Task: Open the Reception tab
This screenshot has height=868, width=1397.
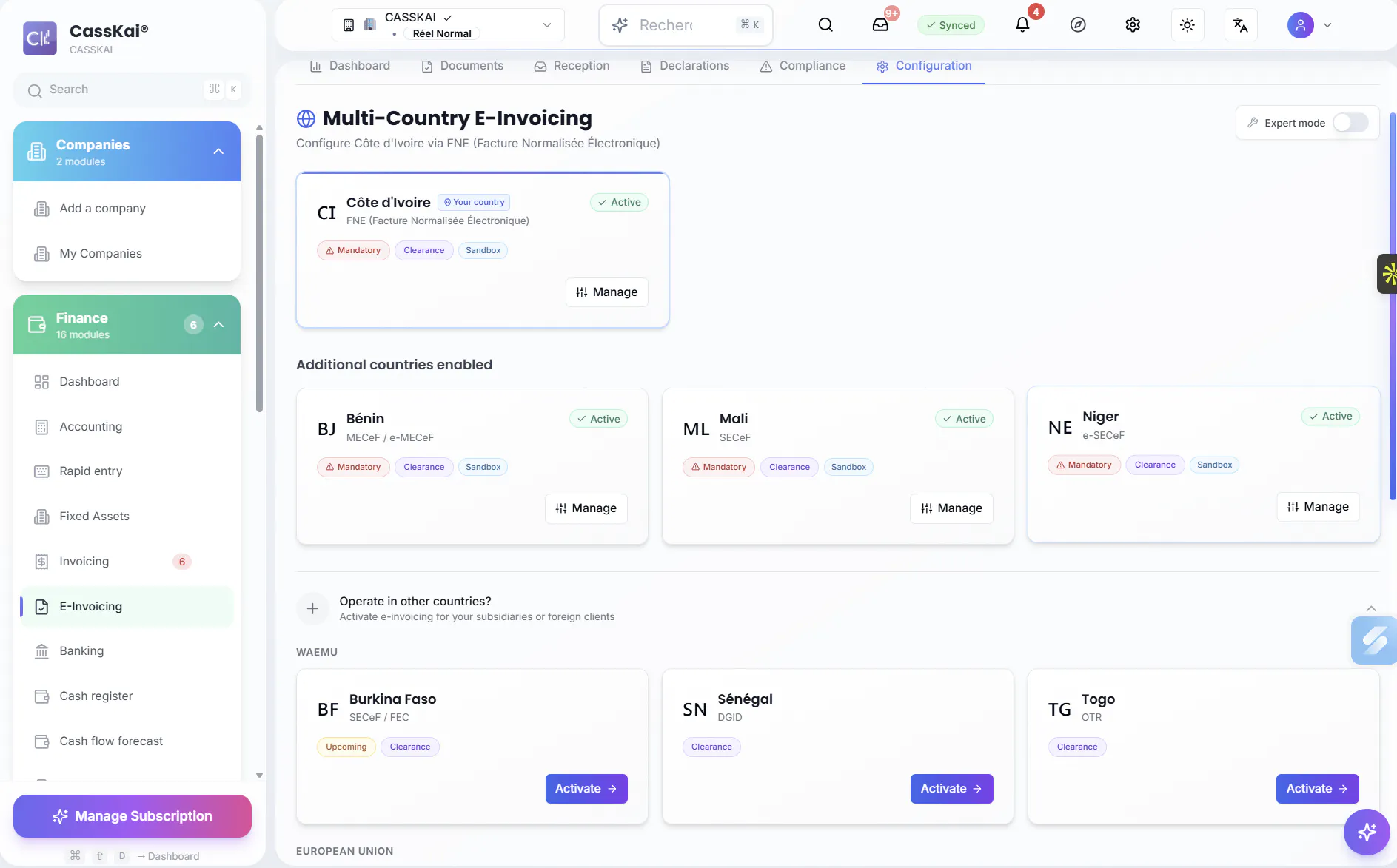Action: point(572,66)
